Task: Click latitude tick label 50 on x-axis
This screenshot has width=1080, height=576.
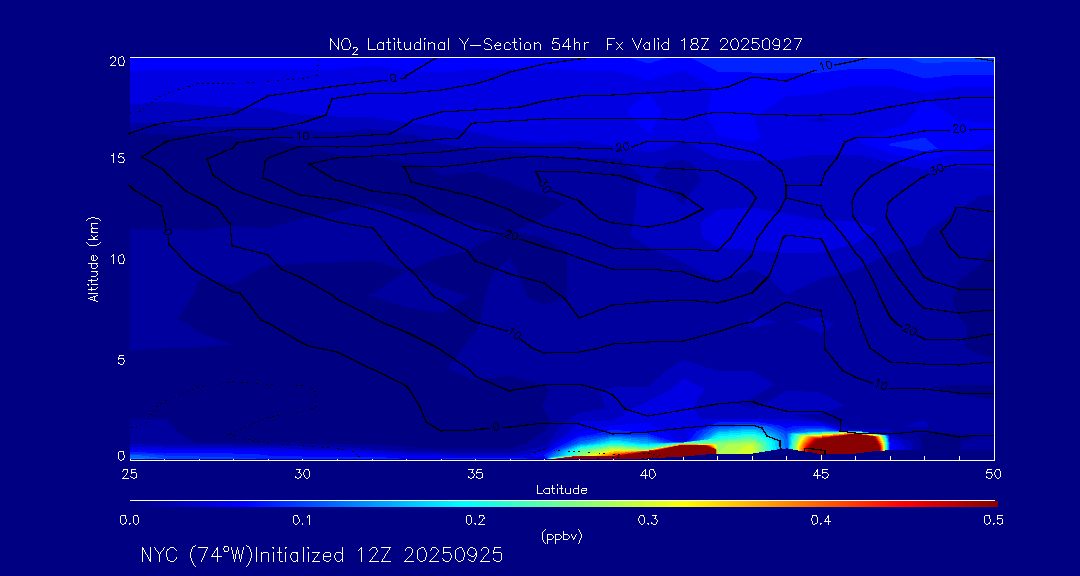Action: pyautogui.click(x=993, y=473)
